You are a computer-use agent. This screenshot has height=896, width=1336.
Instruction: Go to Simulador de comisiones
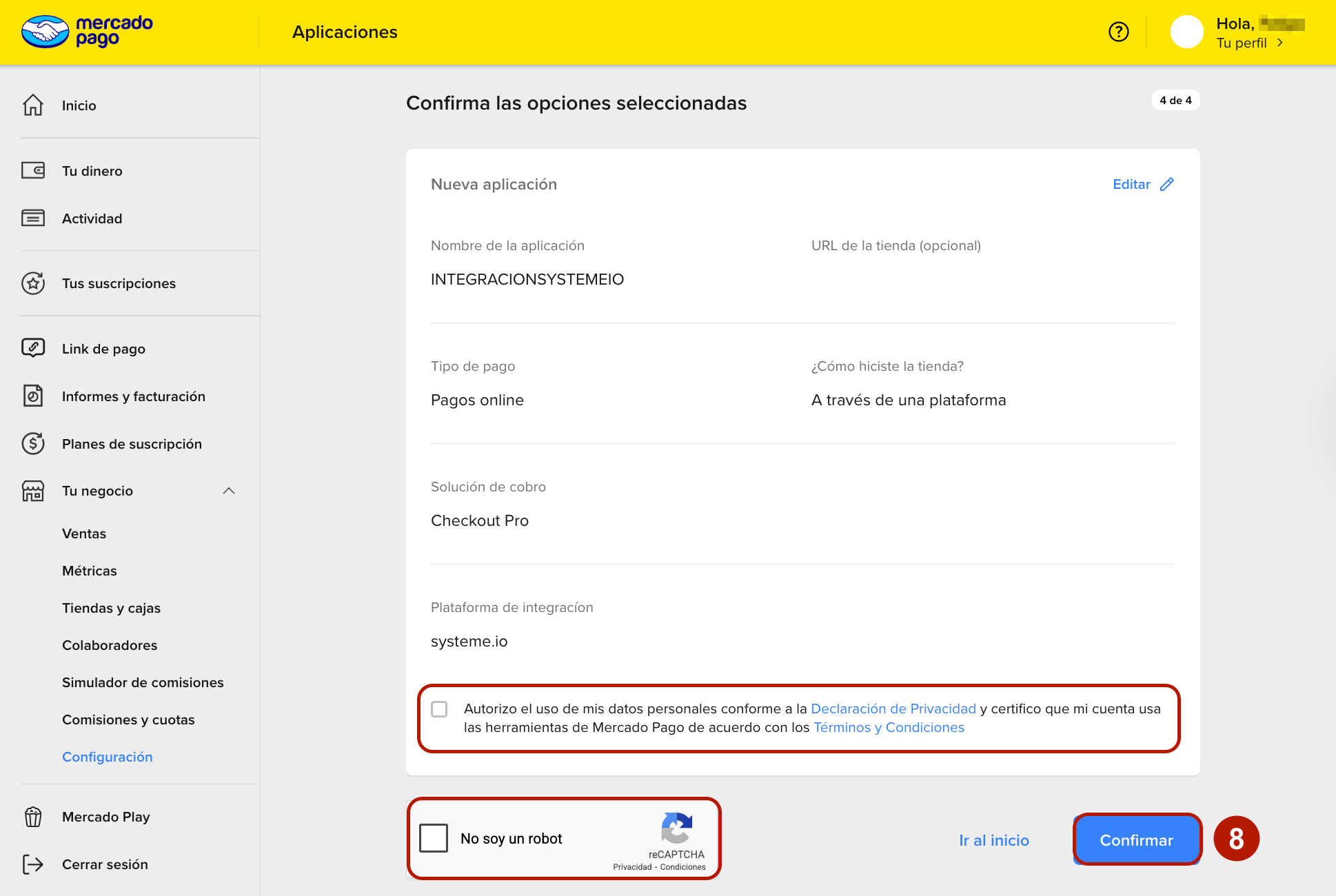tap(143, 682)
